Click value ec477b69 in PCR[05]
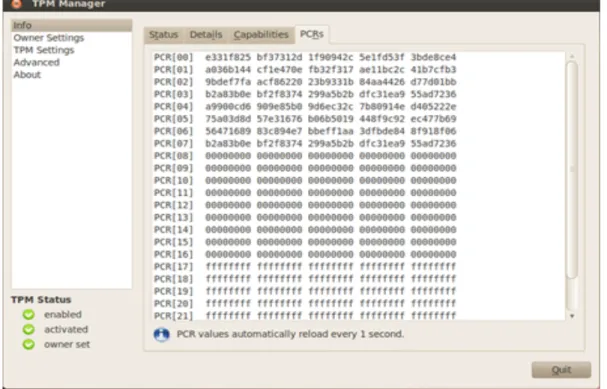The image size is (607, 389). coord(434,119)
